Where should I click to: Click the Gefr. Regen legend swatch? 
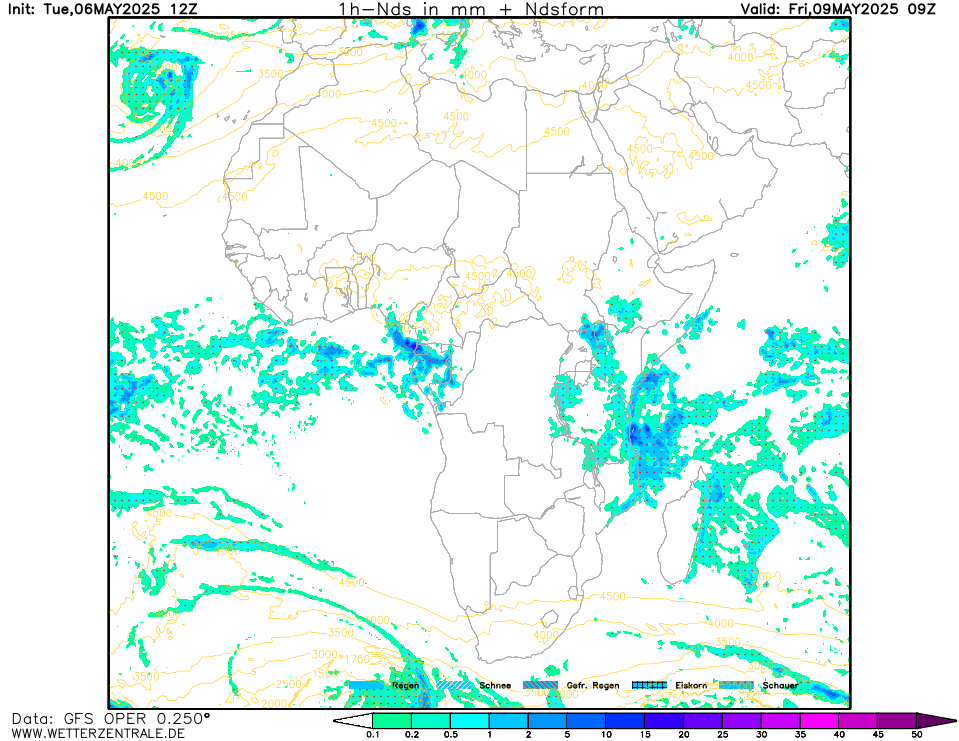(541, 685)
